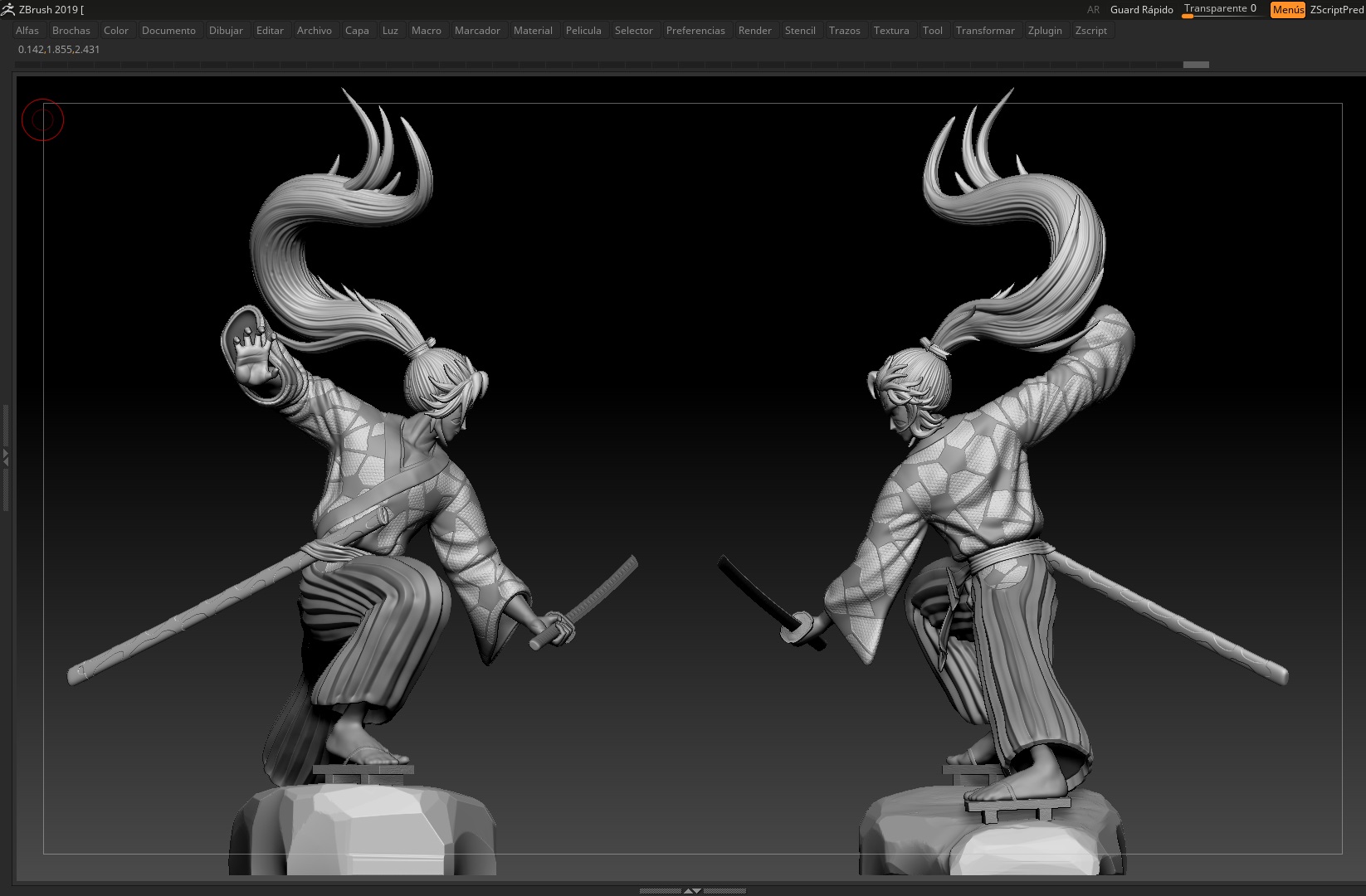Open the Trazos menu
The image size is (1366, 896).
844,31
